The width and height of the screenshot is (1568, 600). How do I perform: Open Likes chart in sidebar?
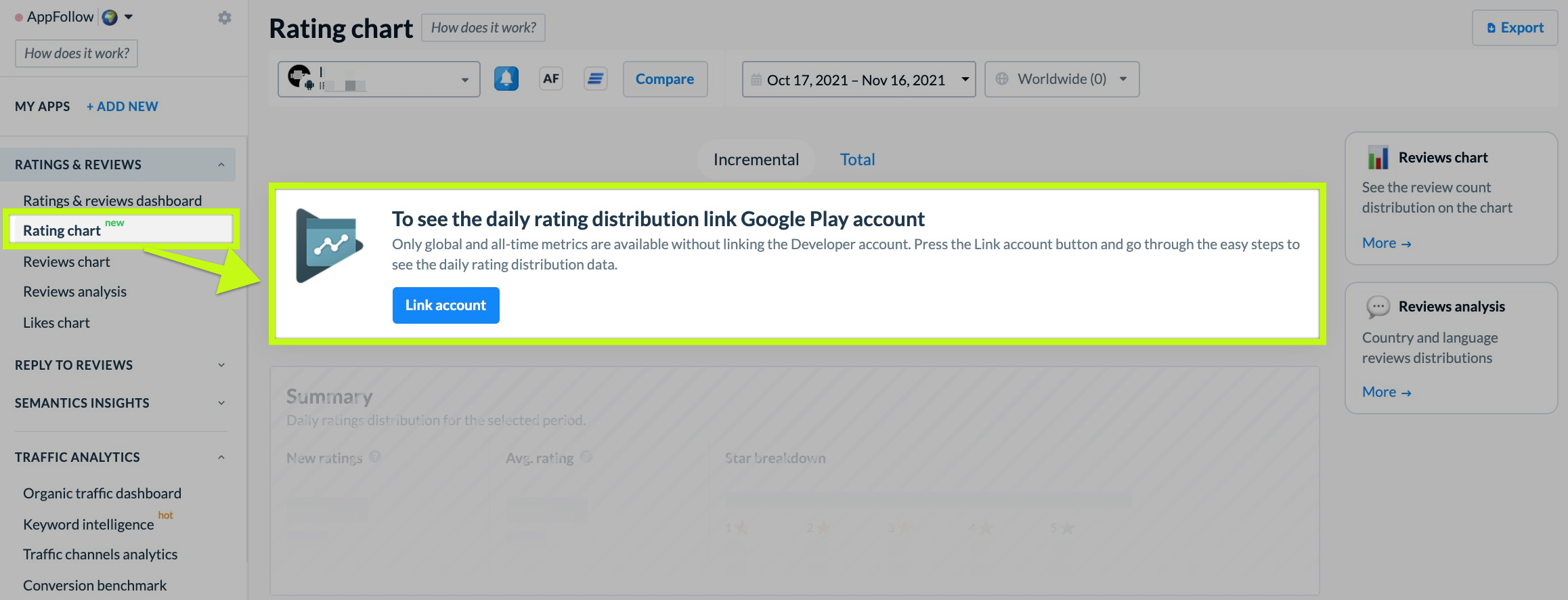pos(56,323)
